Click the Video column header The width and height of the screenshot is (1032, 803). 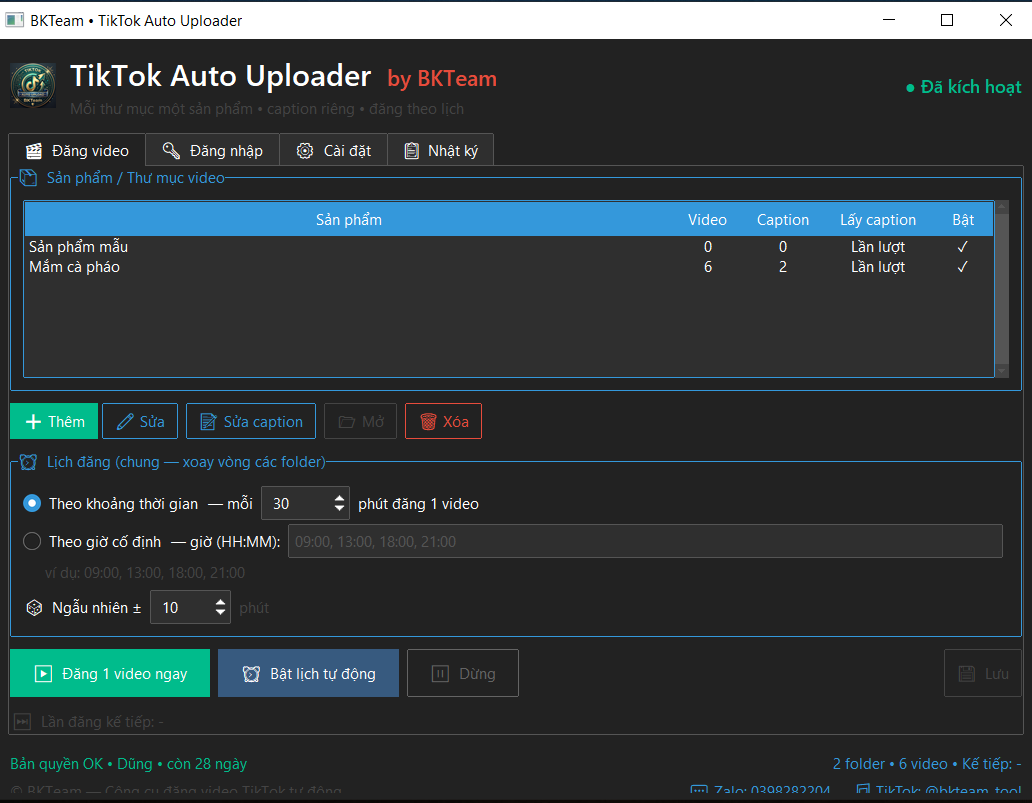(x=708, y=220)
